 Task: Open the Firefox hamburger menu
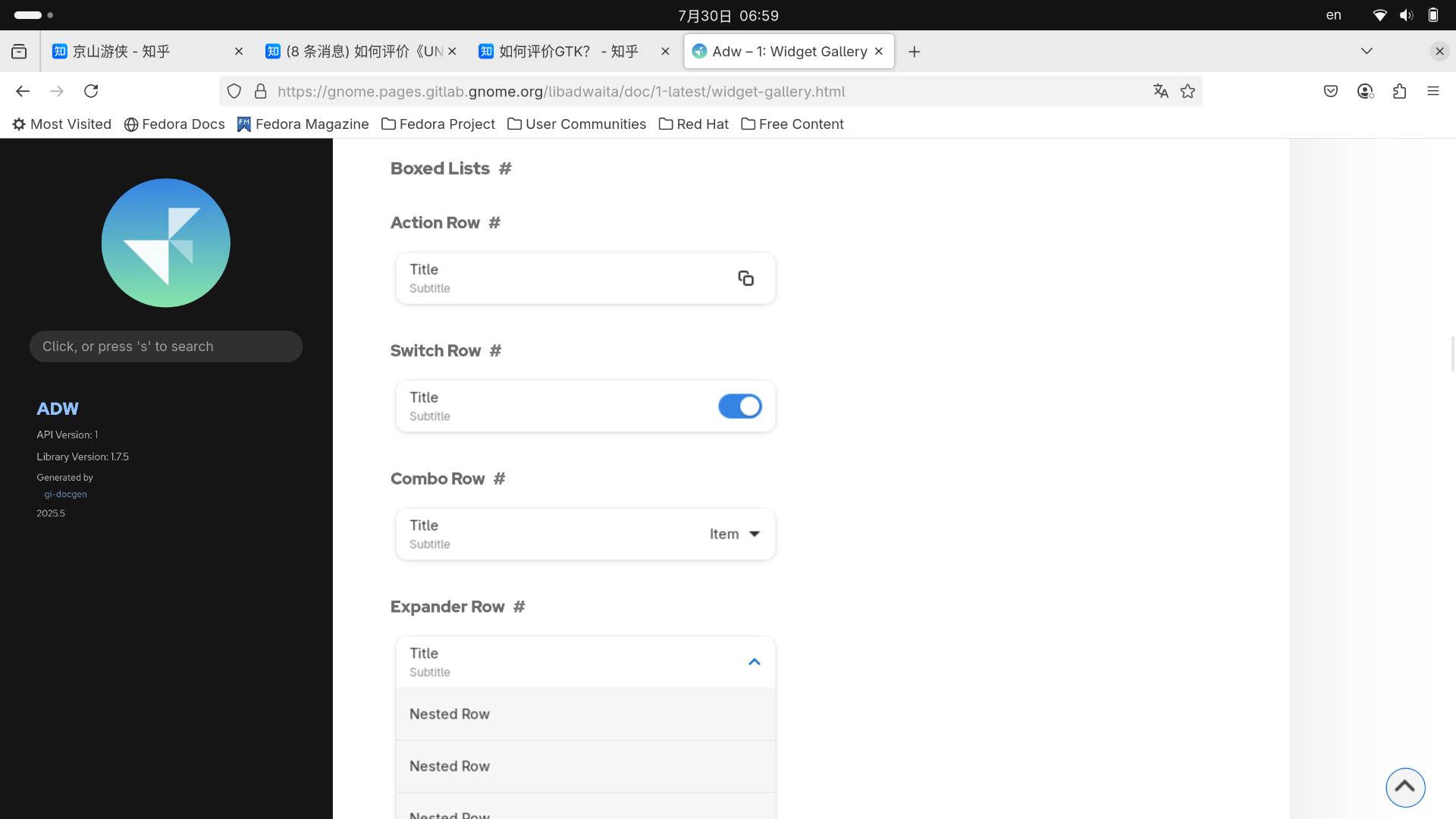1432,91
